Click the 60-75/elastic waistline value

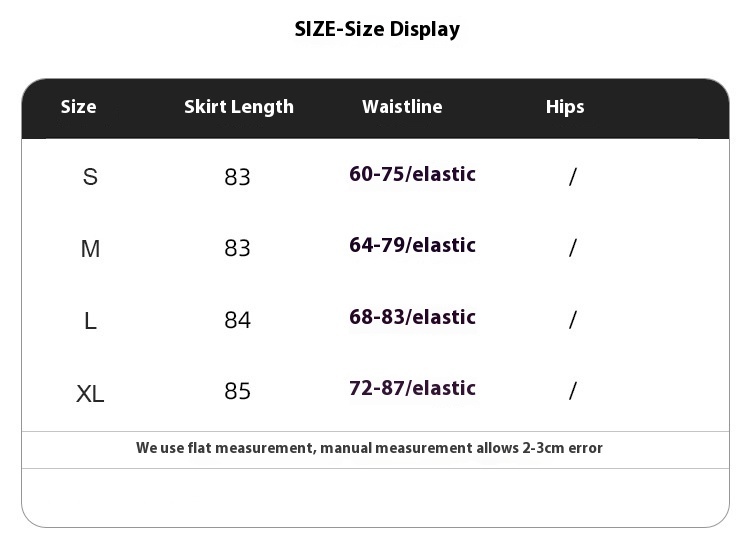pos(412,174)
